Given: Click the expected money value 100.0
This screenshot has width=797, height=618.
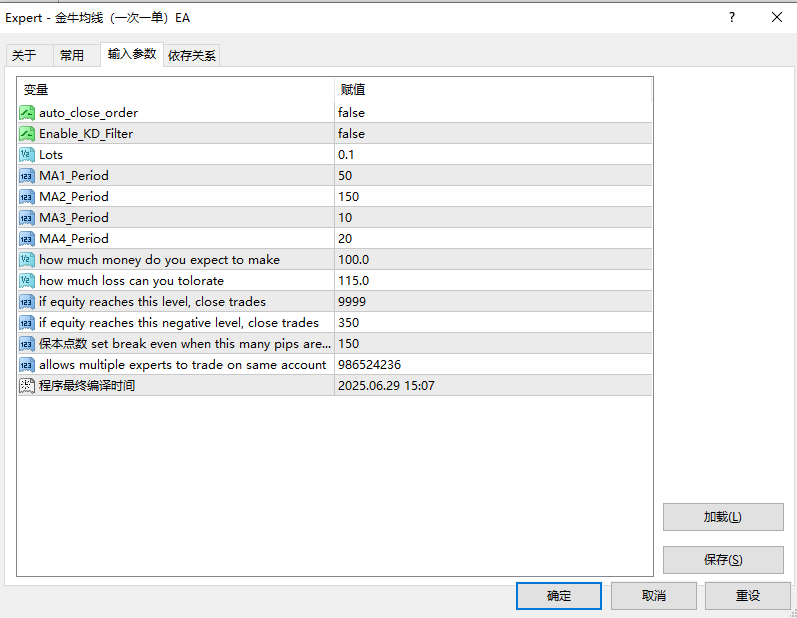Looking at the screenshot, I should point(354,260).
